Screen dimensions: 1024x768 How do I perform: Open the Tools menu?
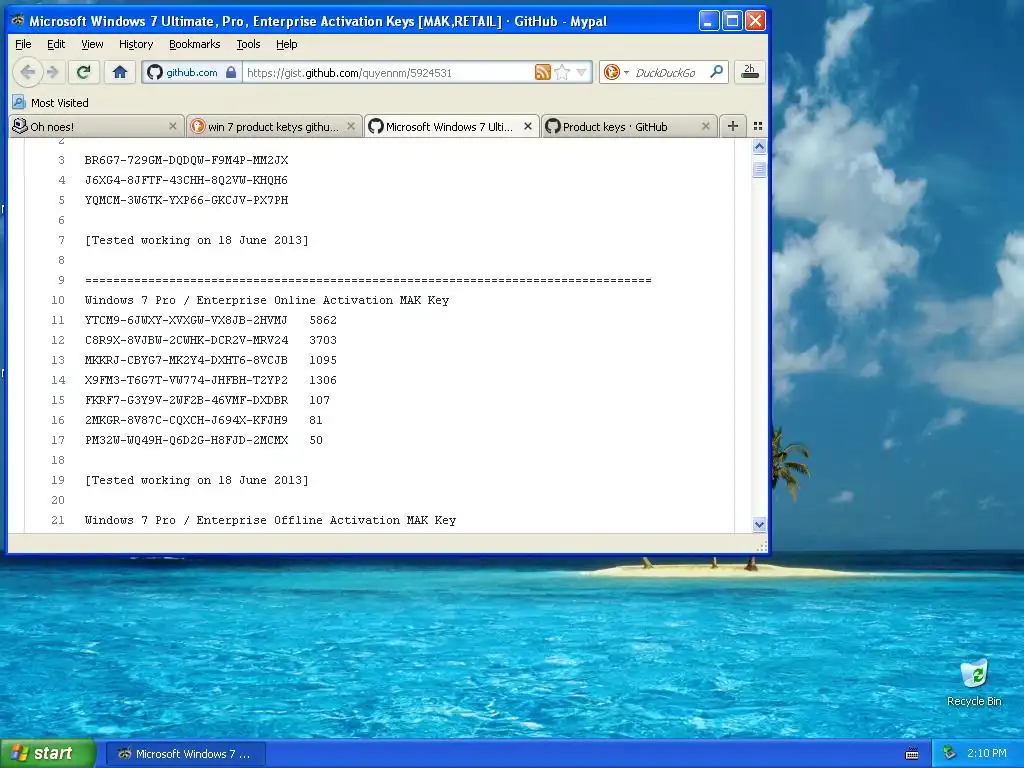(248, 44)
